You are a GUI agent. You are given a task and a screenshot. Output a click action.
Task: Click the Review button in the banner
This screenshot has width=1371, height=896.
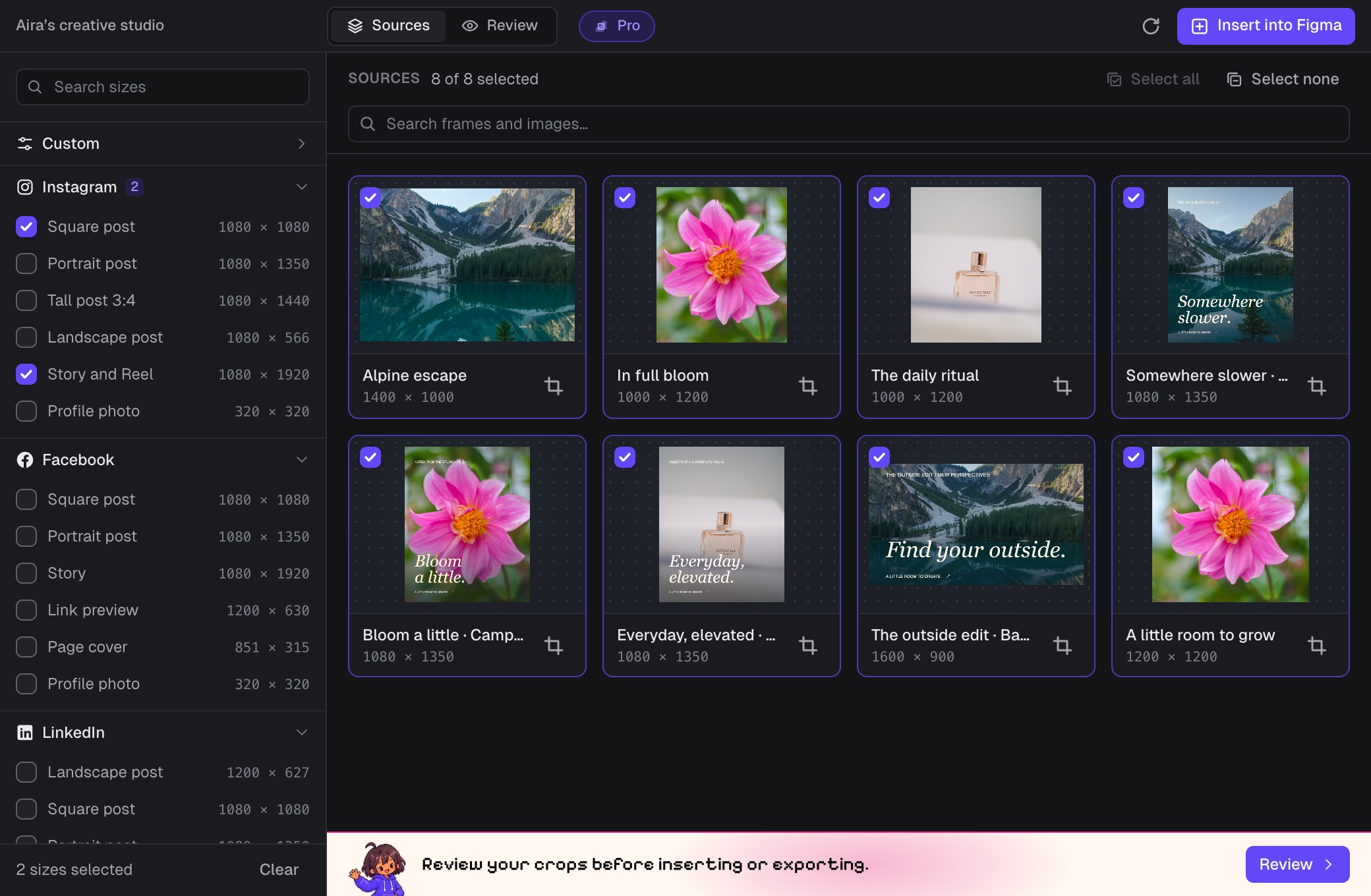pos(1297,864)
